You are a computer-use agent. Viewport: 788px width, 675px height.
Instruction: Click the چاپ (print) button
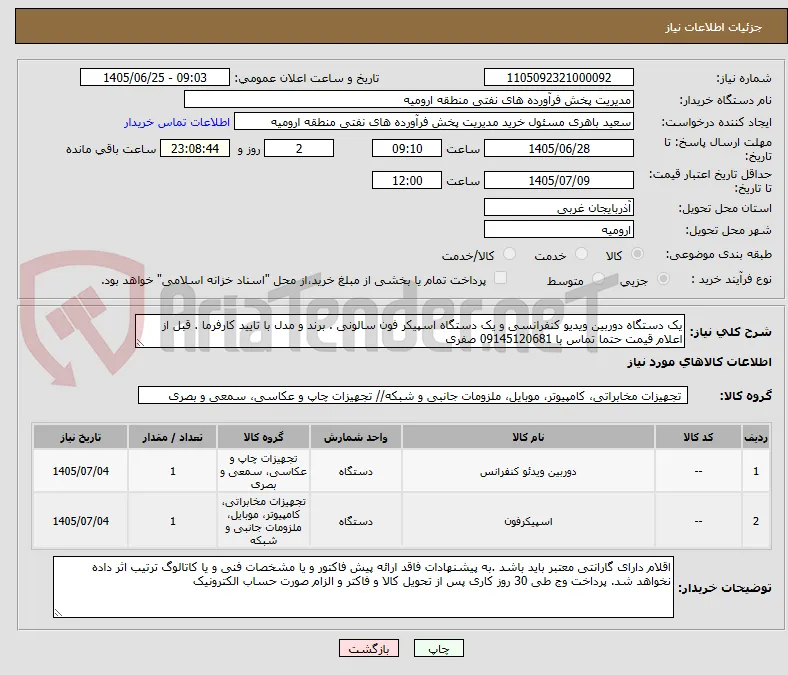point(438,648)
